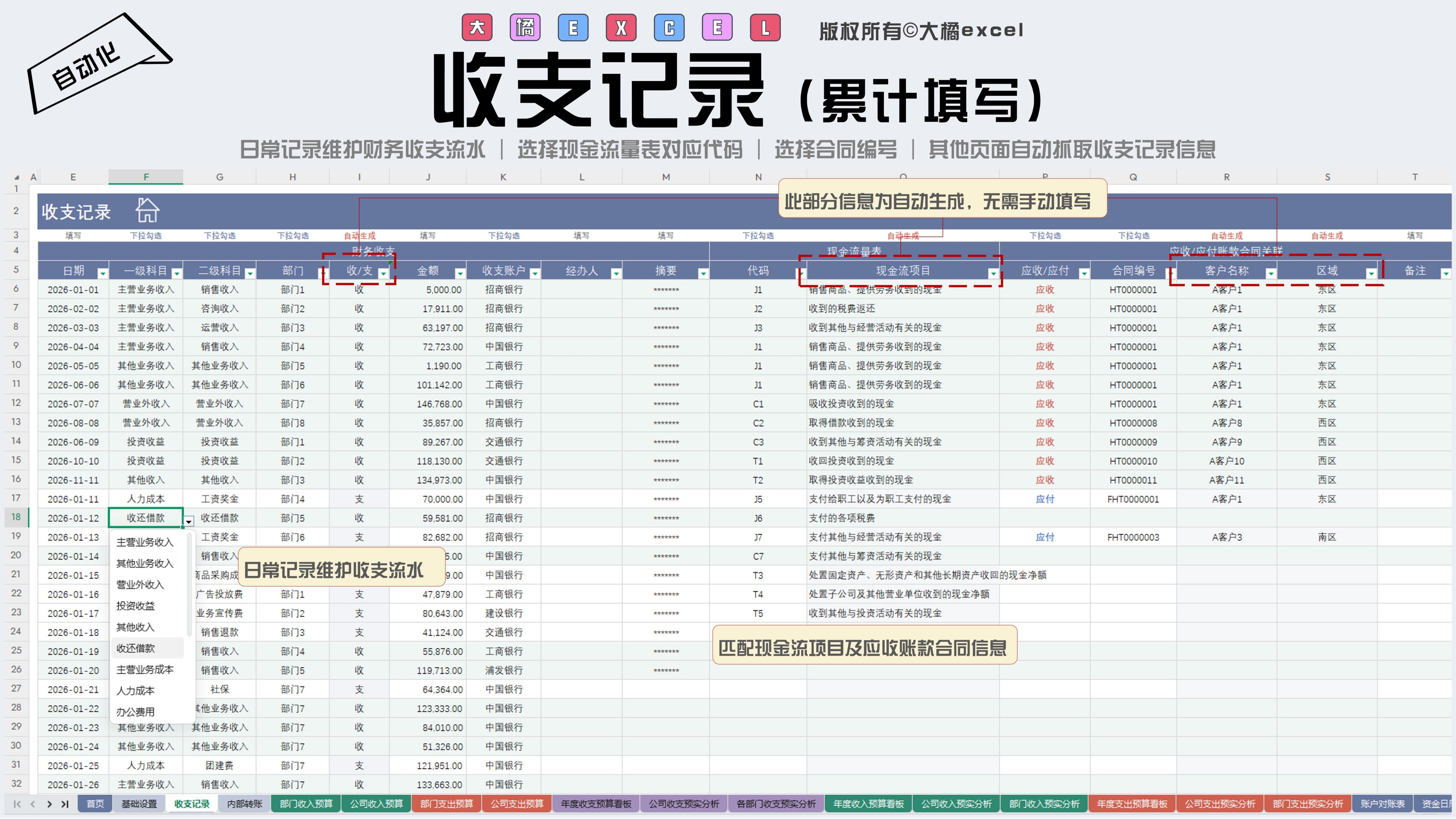This screenshot has width=1456, height=819.
Task: Open the 公司收入预算 sheet tab
Action: click(376, 804)
